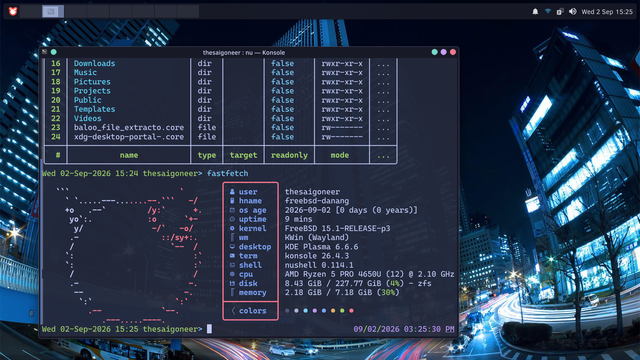Screen dimensions: 640x360
Task: Click the 'readonly' column header
Action: (289, 155)
